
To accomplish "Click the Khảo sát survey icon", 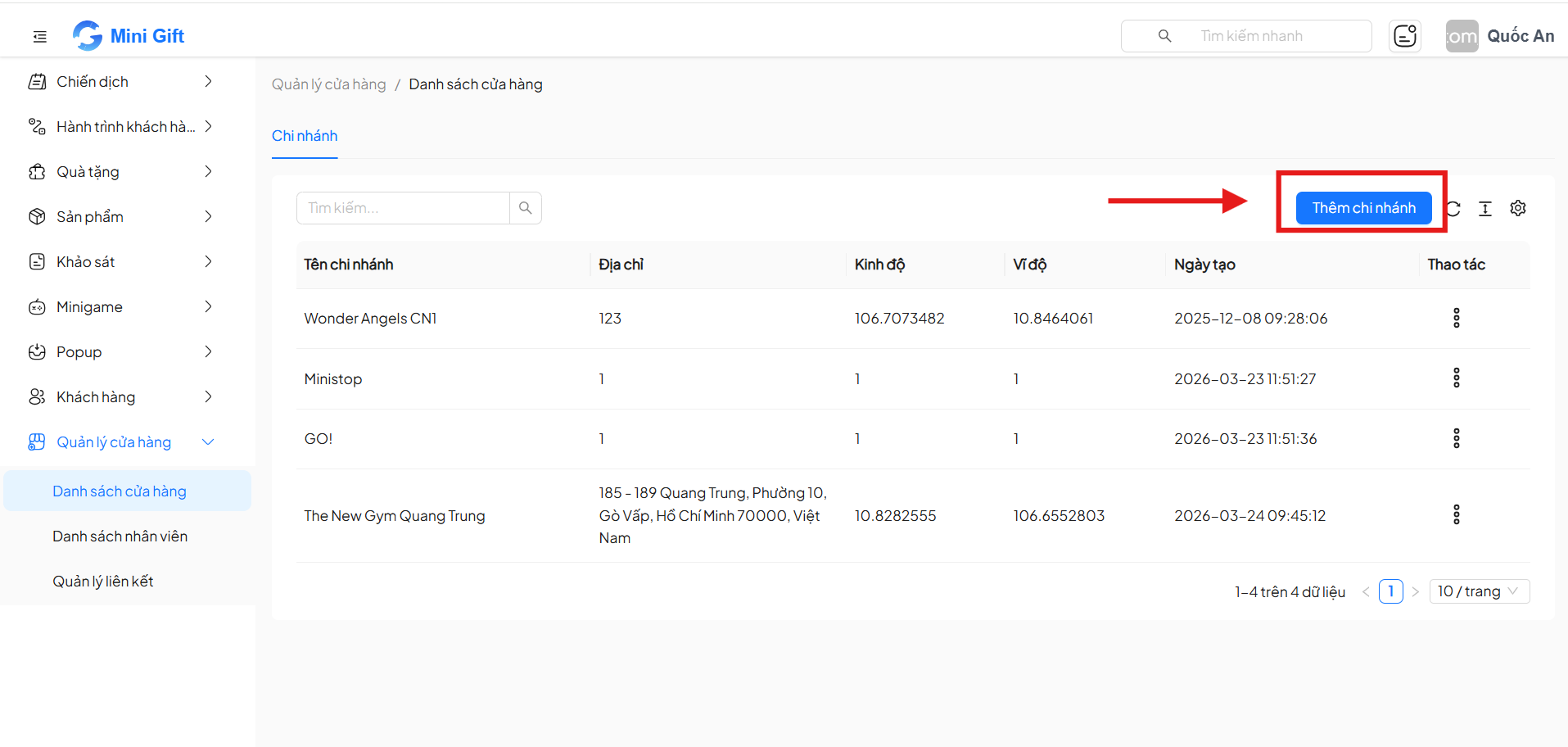I will pos(37,262).
